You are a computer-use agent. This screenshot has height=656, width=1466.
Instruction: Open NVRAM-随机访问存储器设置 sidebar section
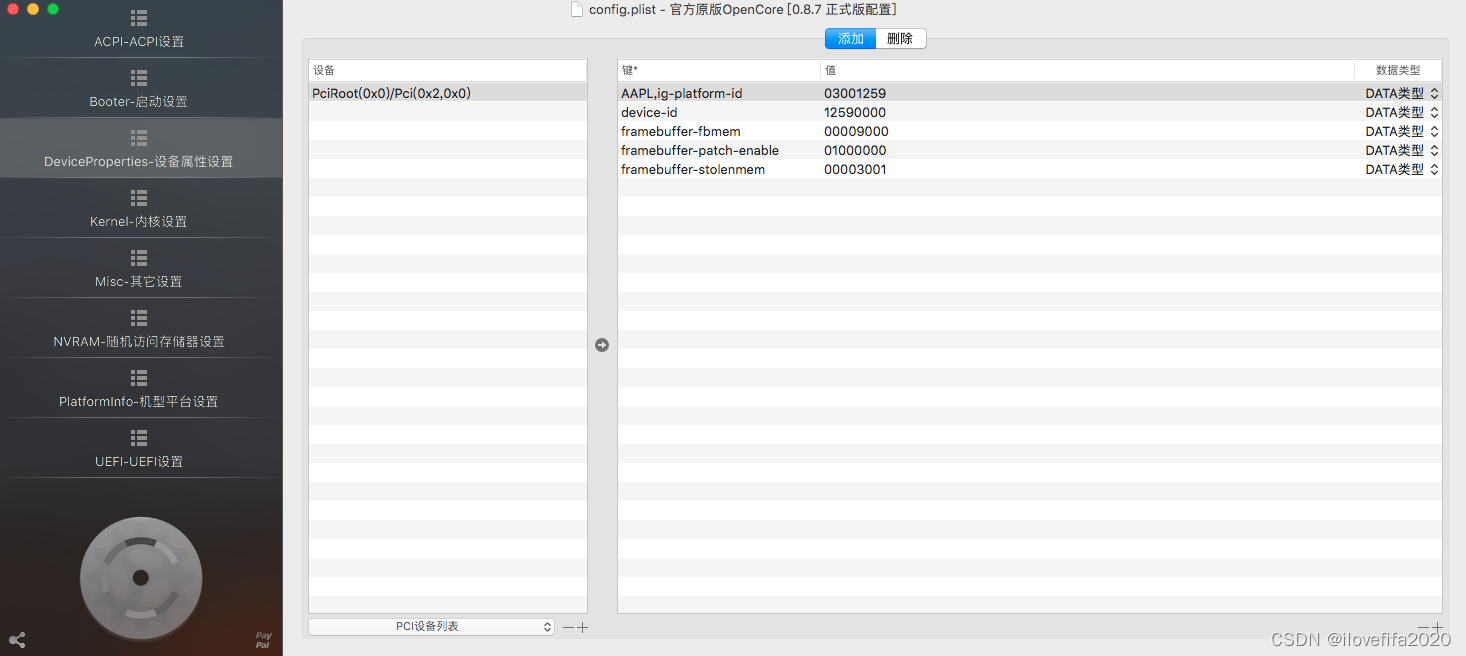[139, 329]
